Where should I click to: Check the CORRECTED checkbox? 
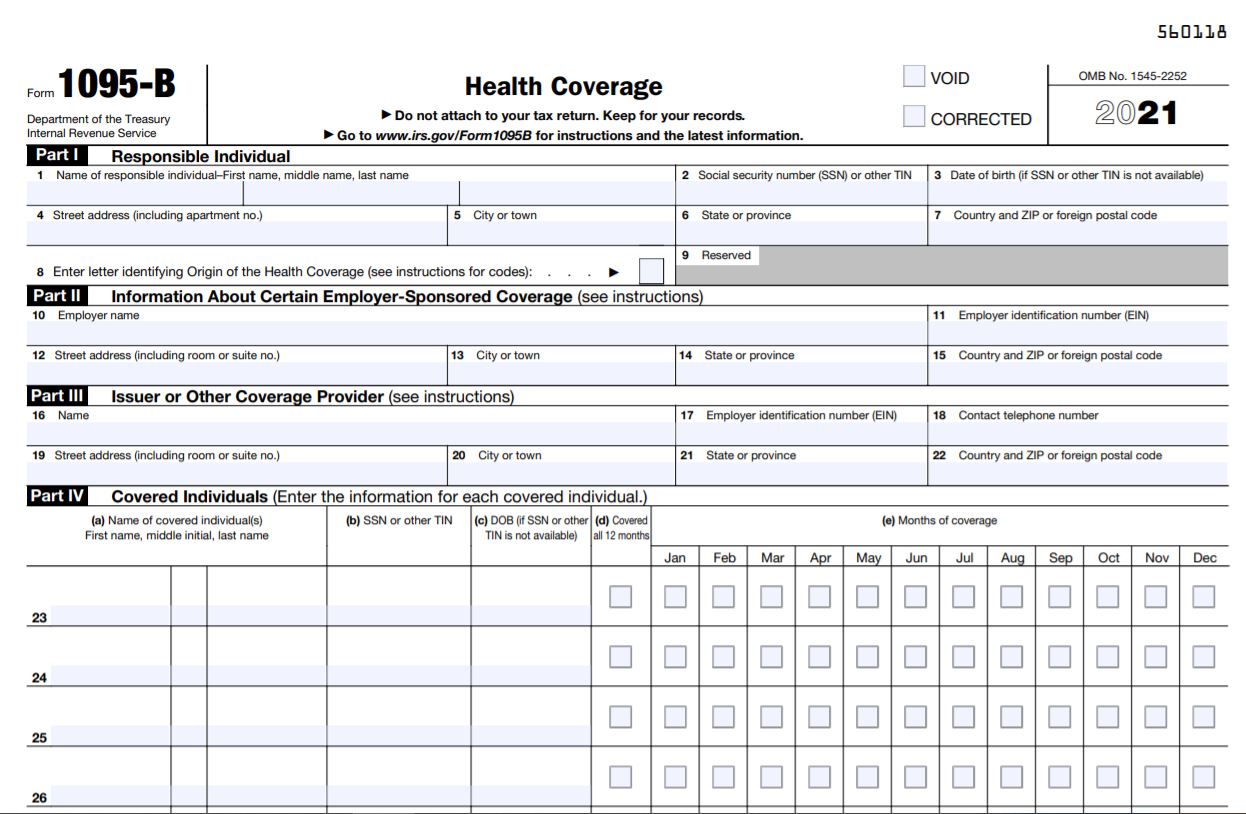[914, 117]
